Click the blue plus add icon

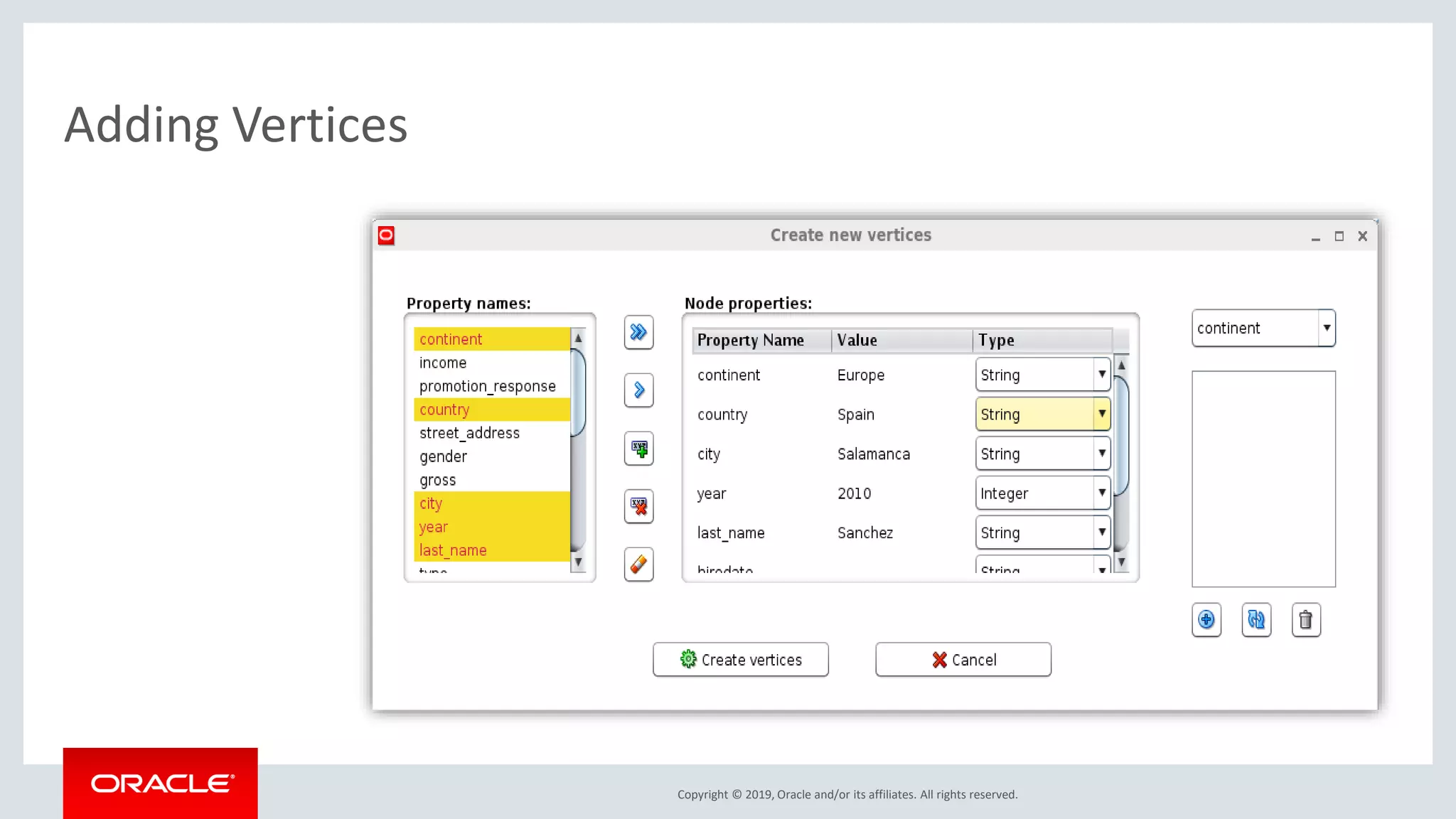[x=1206, y=620]
